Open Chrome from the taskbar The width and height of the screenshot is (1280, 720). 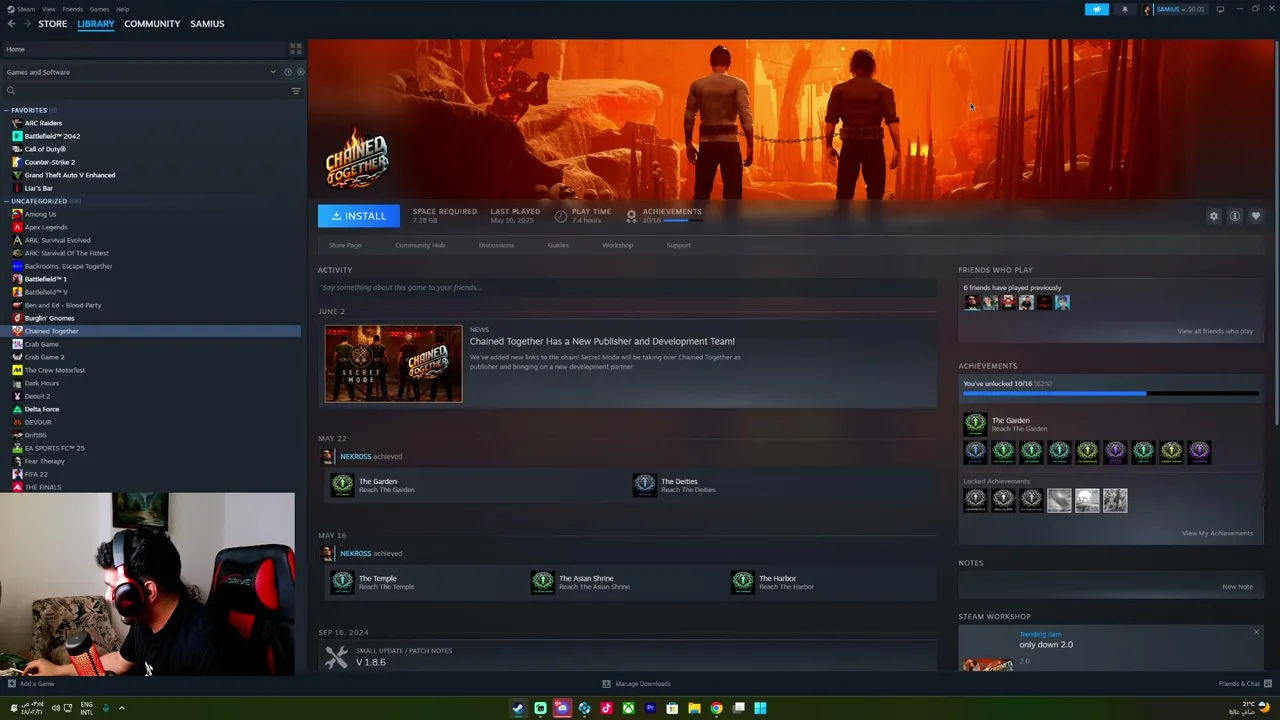pos(716,708)
